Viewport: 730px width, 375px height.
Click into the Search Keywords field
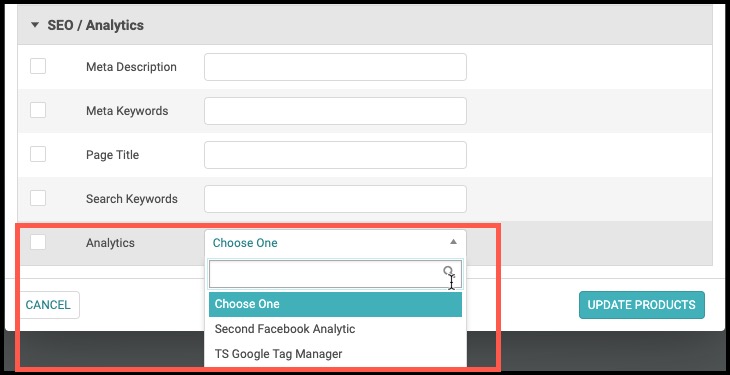coord(335,199)
